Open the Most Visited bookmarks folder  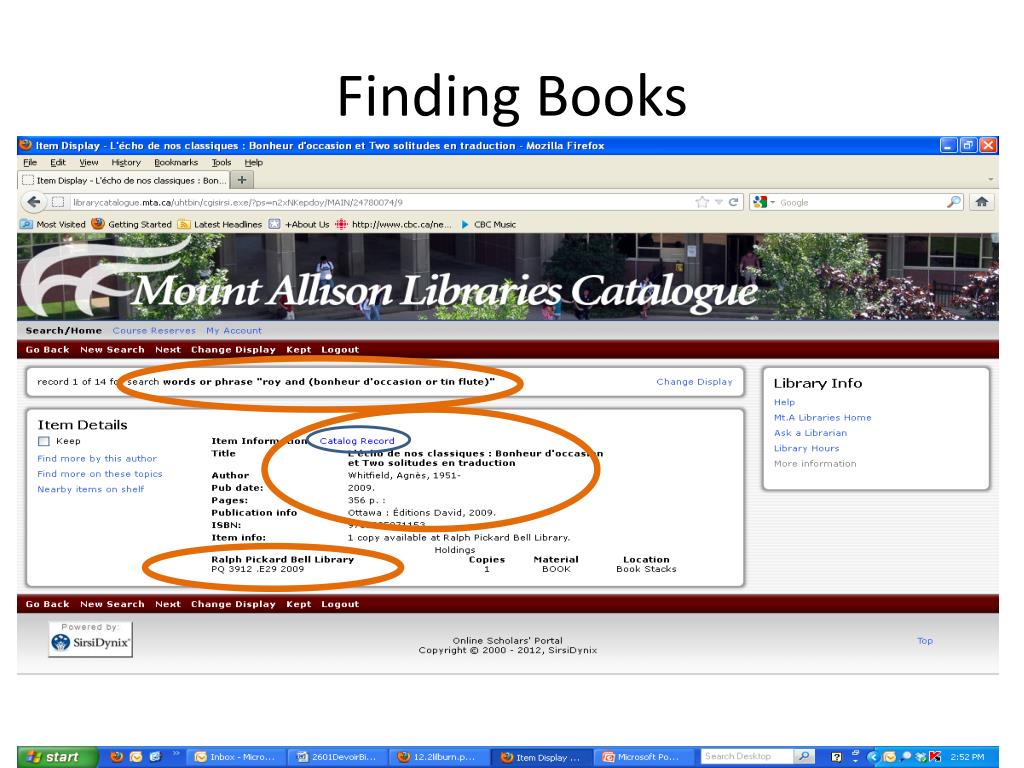point(54,224)
